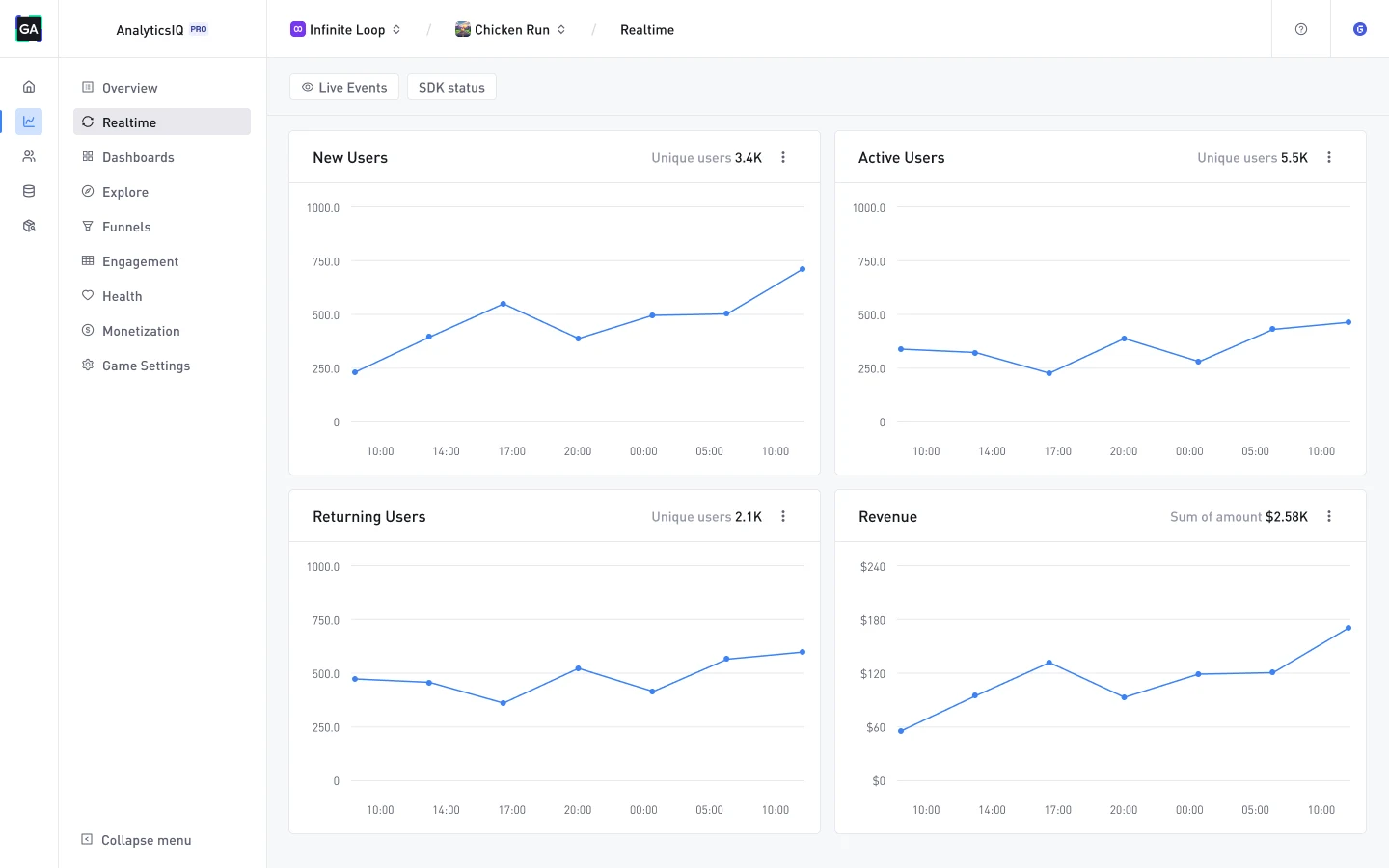Open Monetization page
The image size is (1389, 868).
(x=162, y=330)
